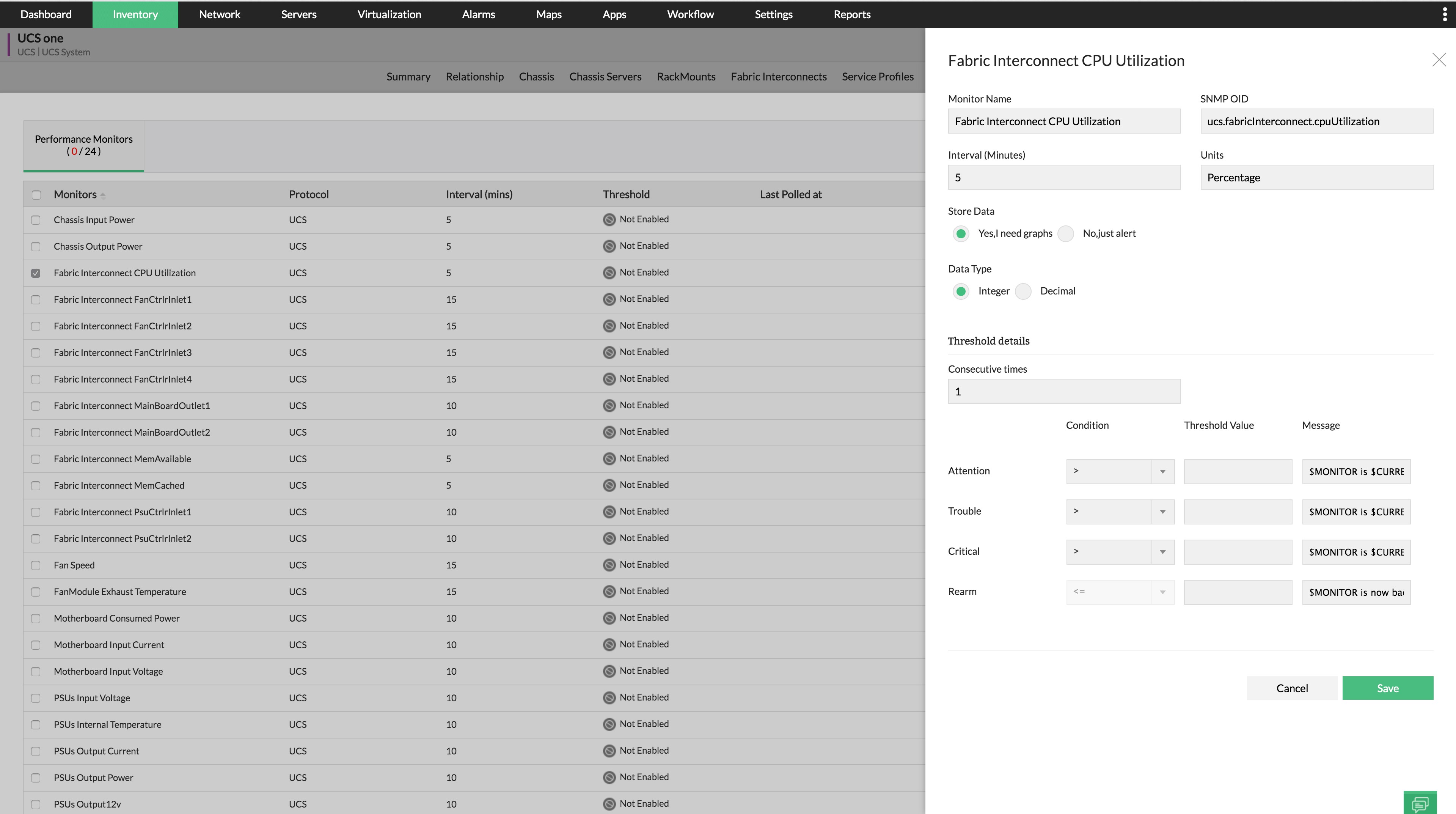
Task: Click the threshold icon for Fabric Interconnect MemCached
Action: coord(609,485)
